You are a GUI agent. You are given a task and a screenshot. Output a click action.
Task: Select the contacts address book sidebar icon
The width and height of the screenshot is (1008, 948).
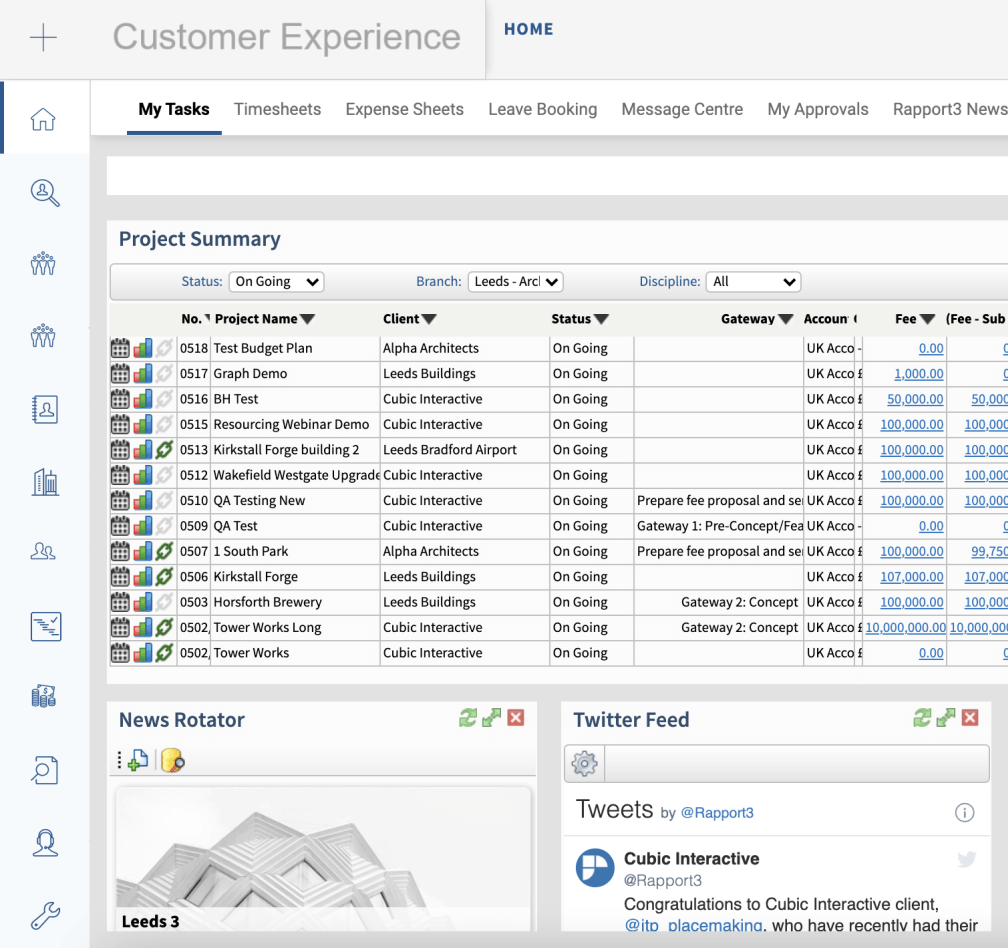tap(45, 409)
